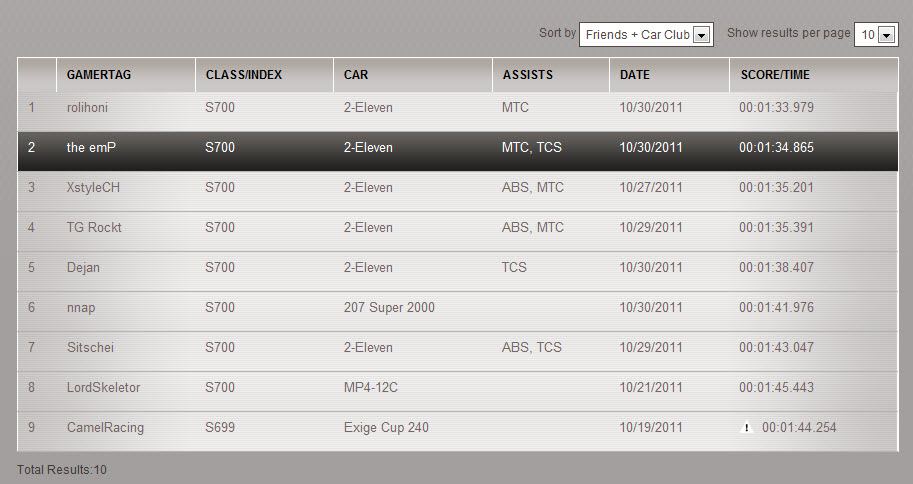Open the Sort by dropdown arrow
This screenshot has width=913, height=484.
(702, 35)
